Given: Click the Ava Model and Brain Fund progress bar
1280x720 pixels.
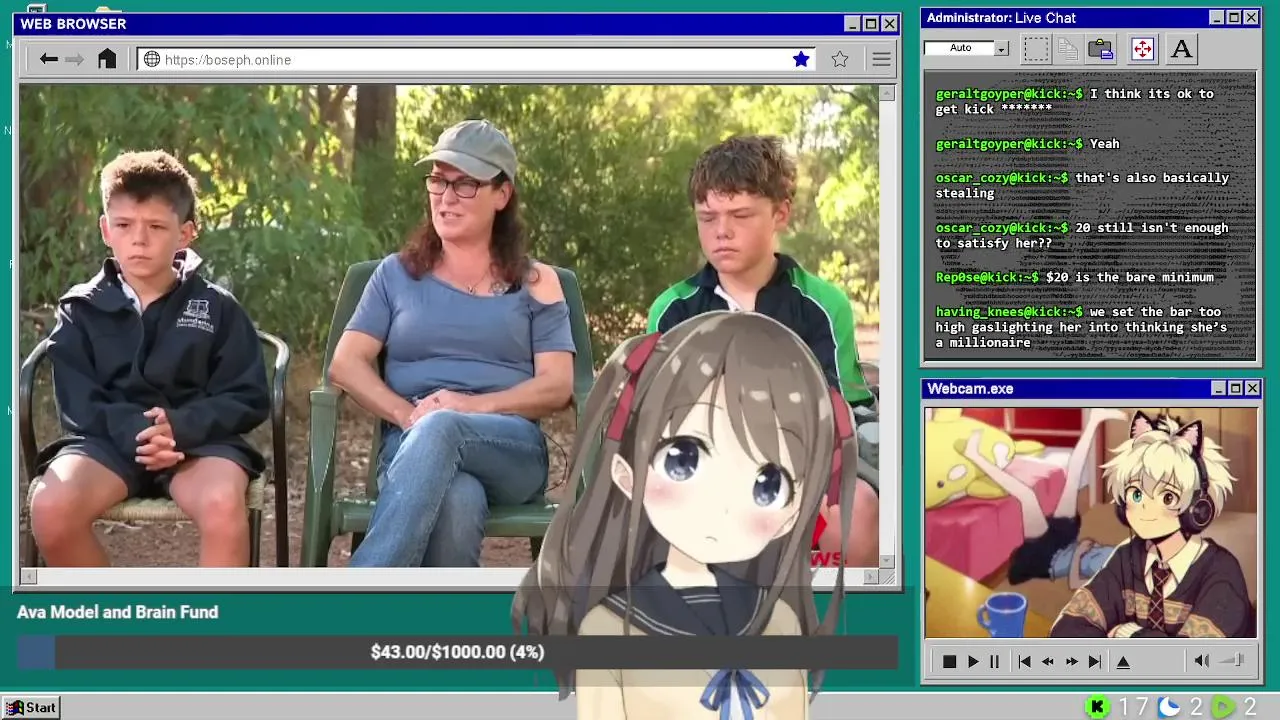Looking at the screenshot, I should tap(457, 652).
